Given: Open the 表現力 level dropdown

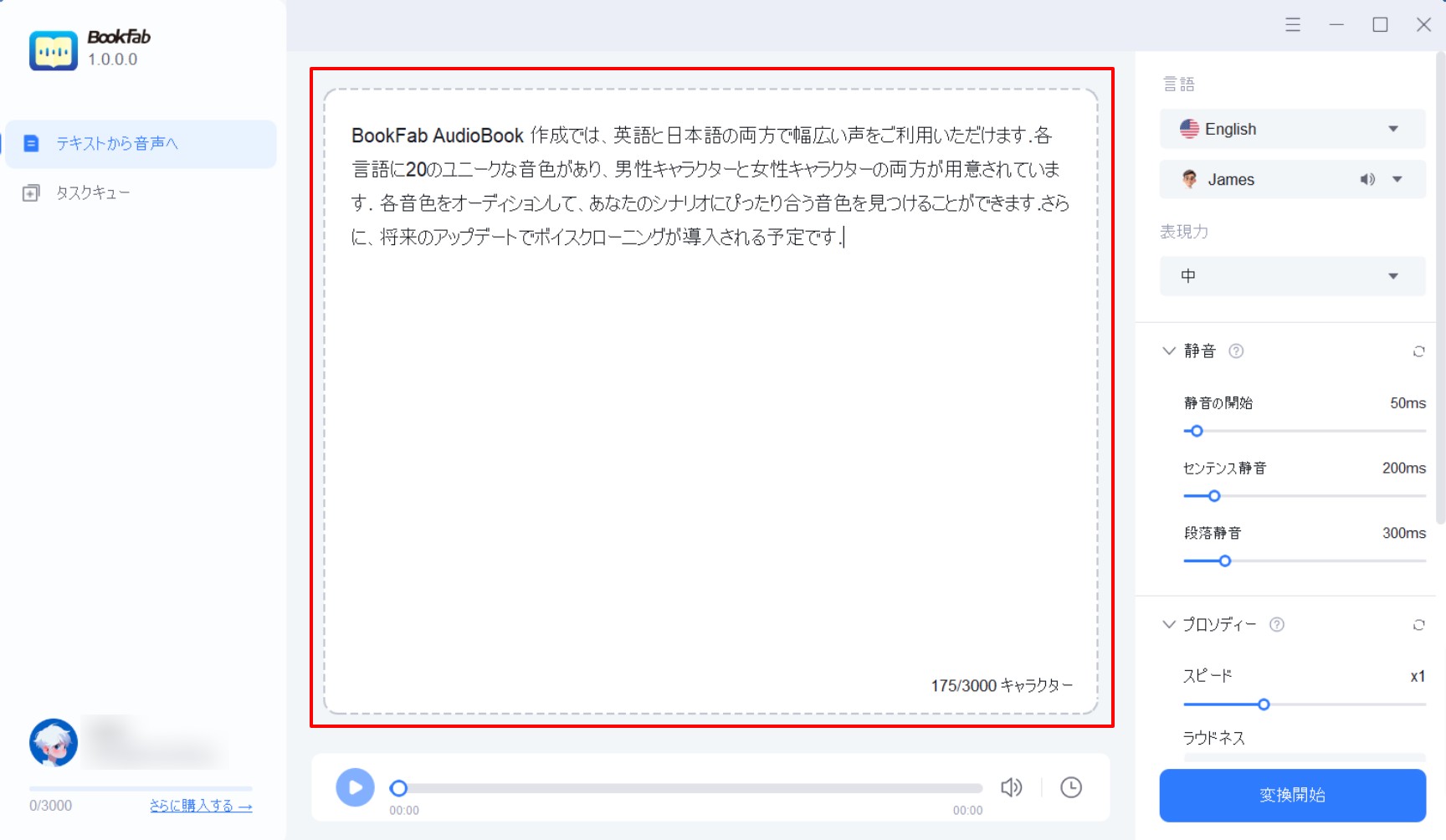Looking at the screenshot, I should tap(1292, 276).
